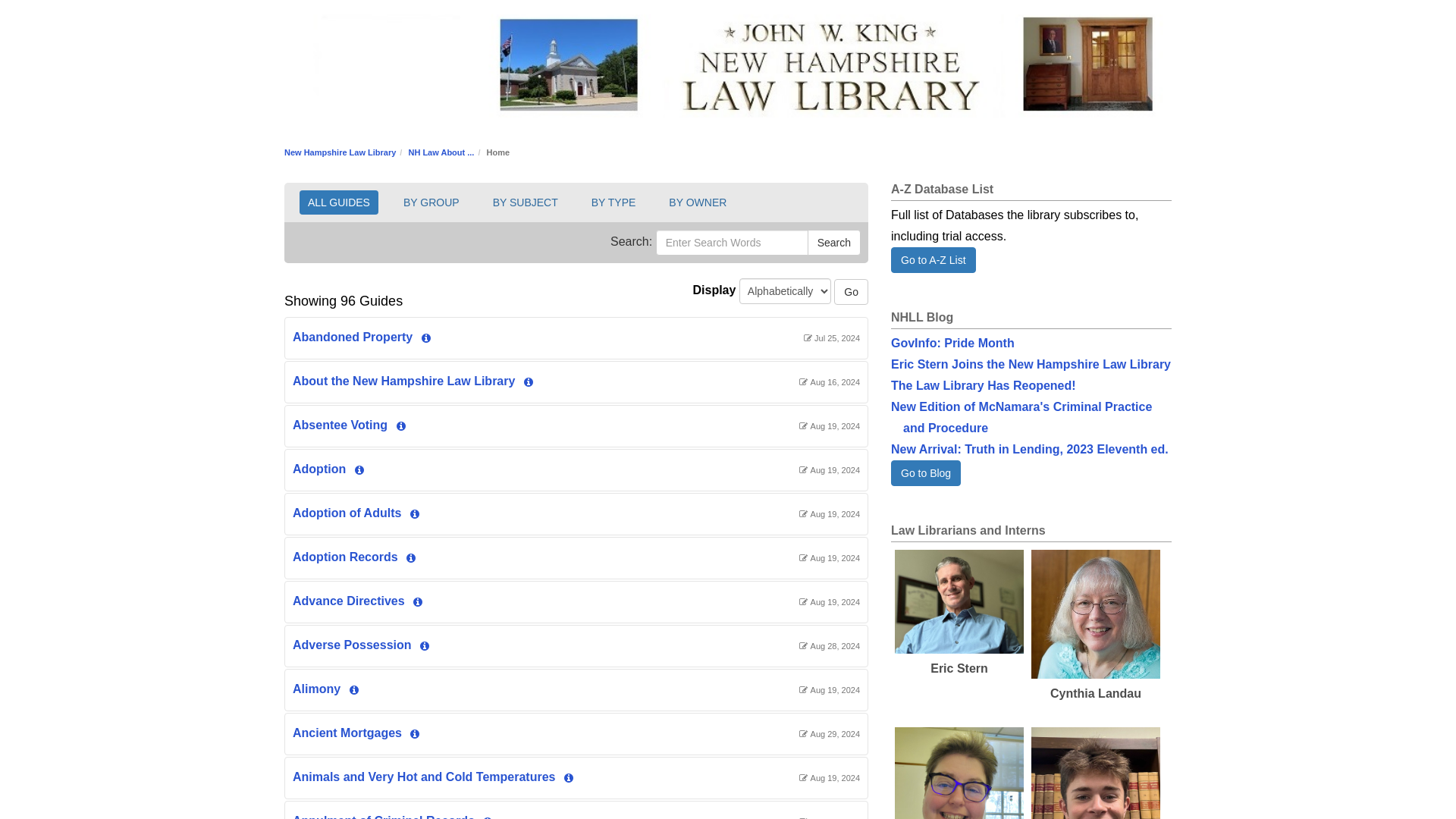Screen dimensions: 1456x819
Task: Open New Arrival: Truth in Lending post
Action: point(1030,450)
